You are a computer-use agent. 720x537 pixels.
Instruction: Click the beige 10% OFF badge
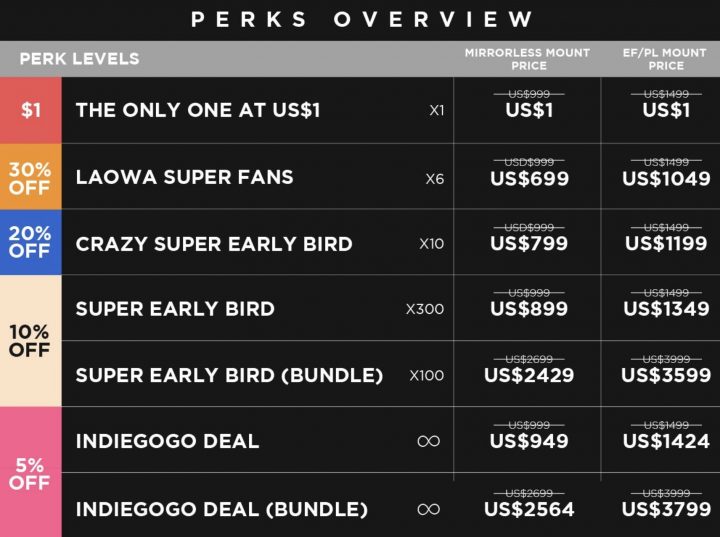(x=30, y=341)
